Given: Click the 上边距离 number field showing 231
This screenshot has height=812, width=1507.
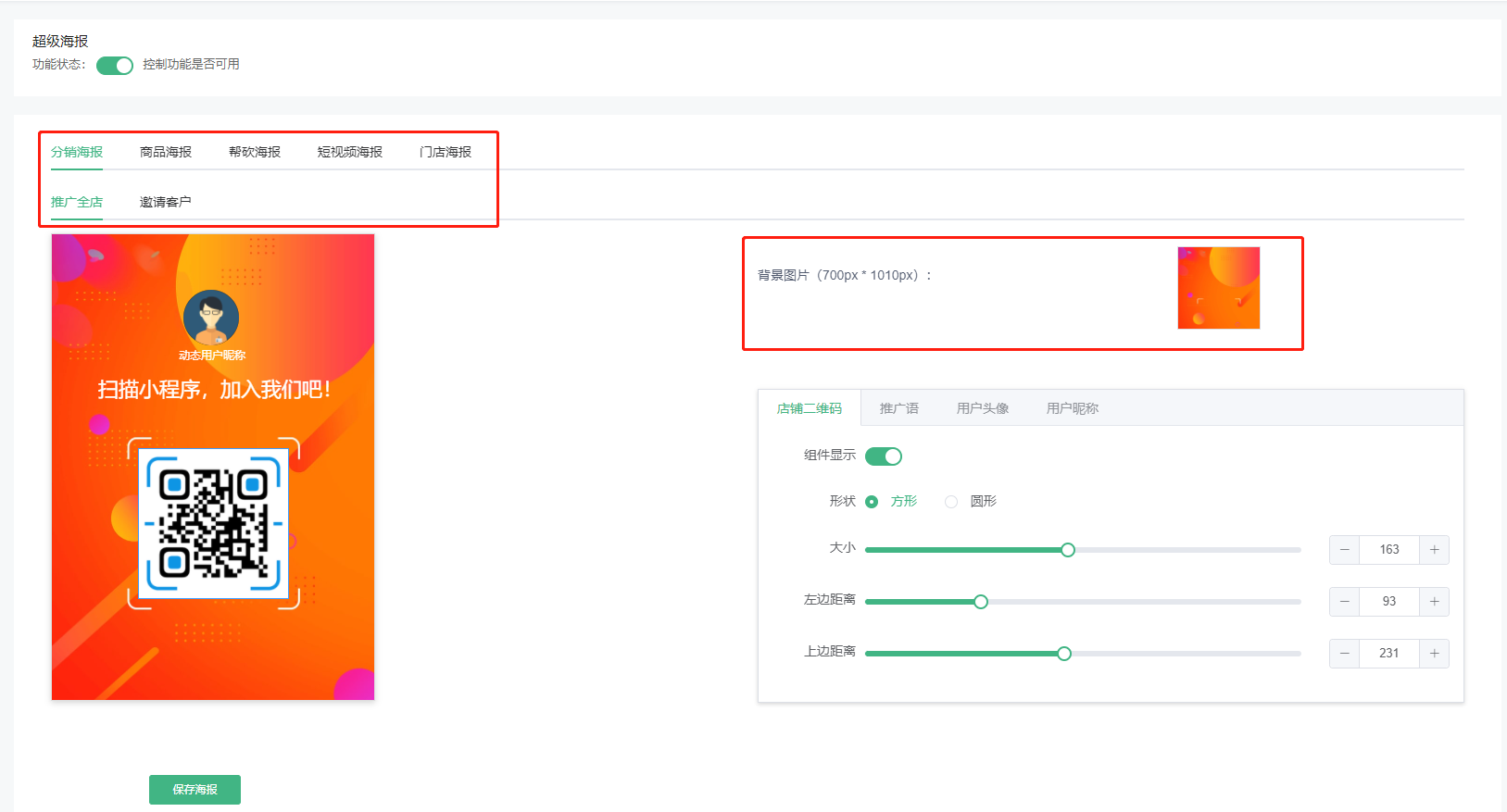Looking at the screenshot, I should point(1389,654).
